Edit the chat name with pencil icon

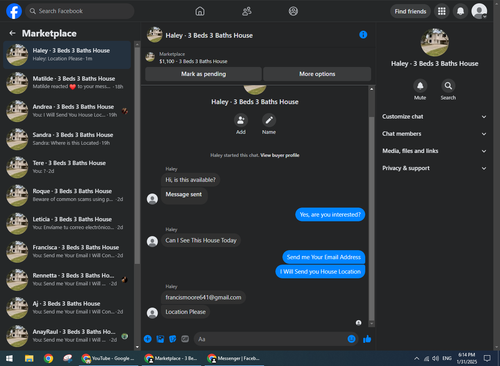point(269,120)
